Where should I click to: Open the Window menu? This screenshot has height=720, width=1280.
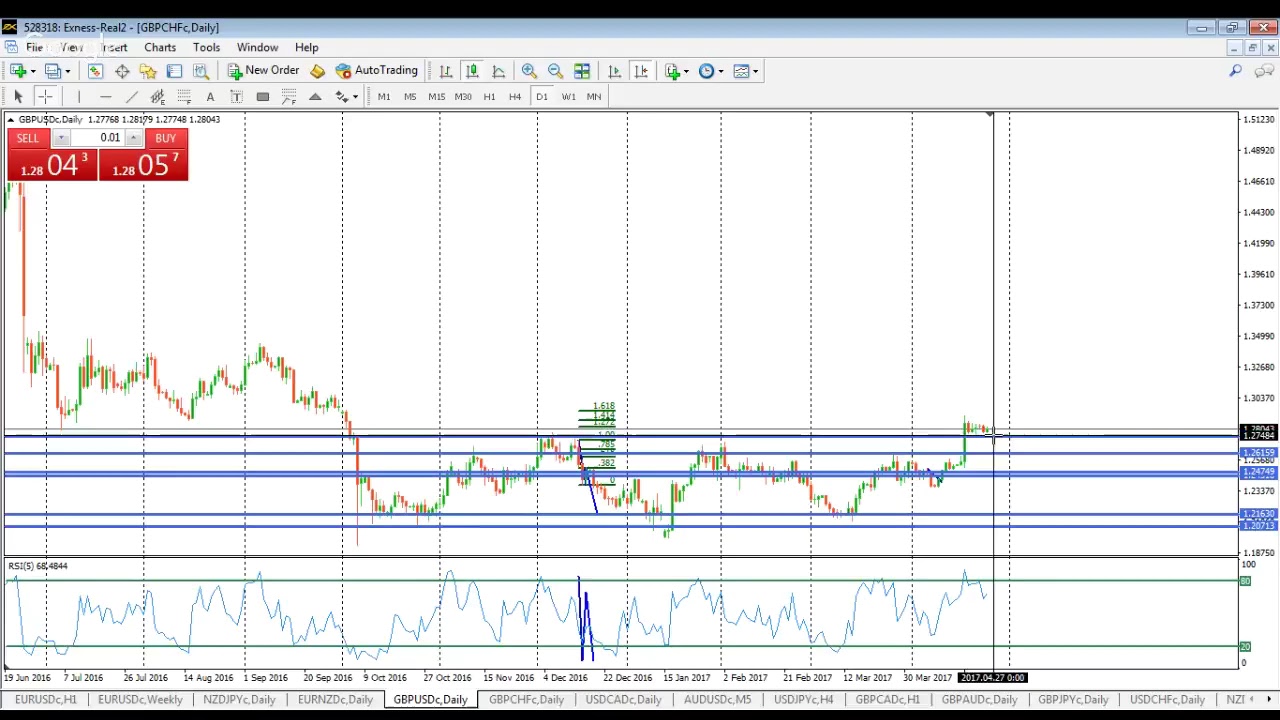point(257,48)
